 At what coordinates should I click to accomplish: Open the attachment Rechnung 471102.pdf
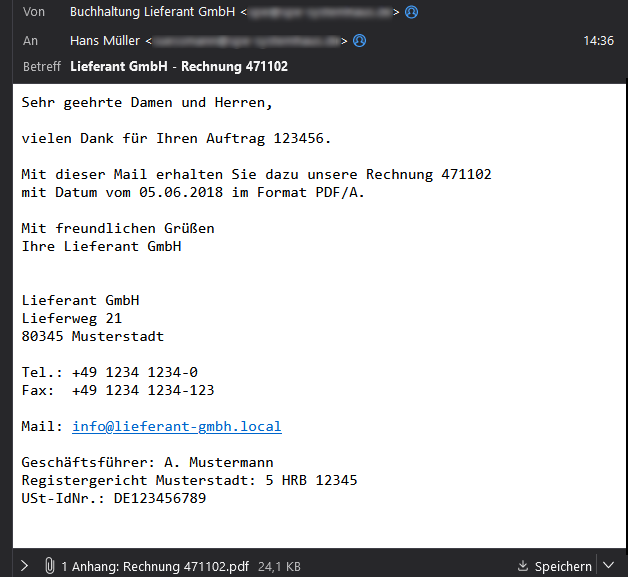pyautogui.click(x=155, y=566)
